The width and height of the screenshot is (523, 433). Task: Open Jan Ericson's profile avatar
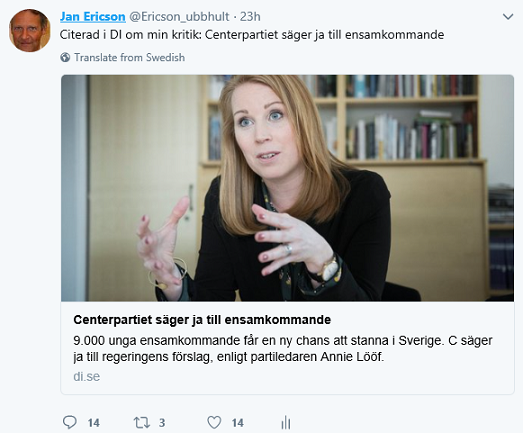(30, 30)
